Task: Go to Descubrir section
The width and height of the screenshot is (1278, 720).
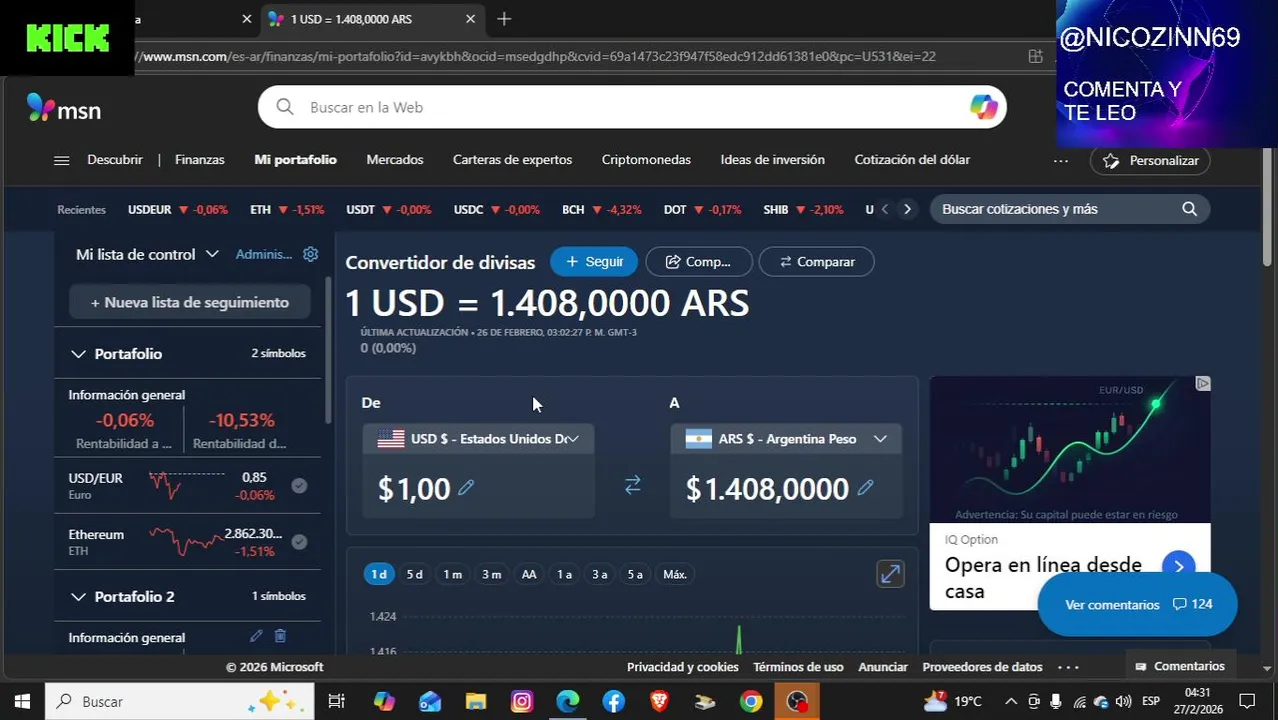Action: coord(115,160)
